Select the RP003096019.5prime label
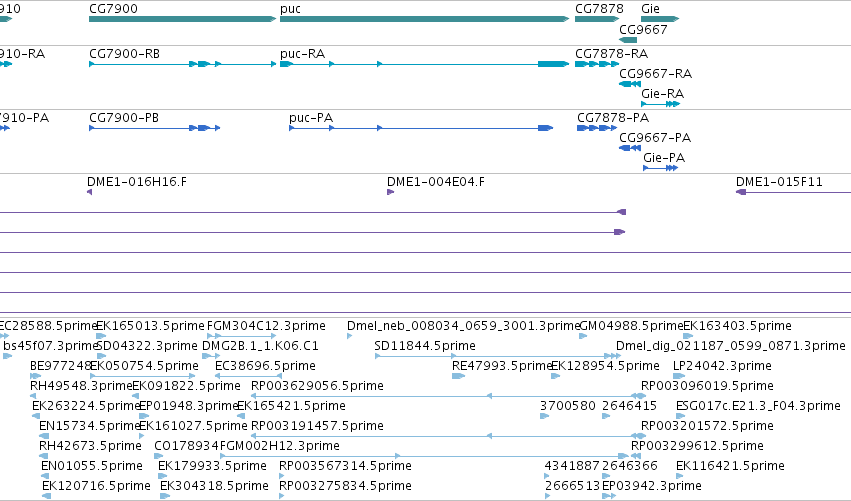 tap(707, 386)
